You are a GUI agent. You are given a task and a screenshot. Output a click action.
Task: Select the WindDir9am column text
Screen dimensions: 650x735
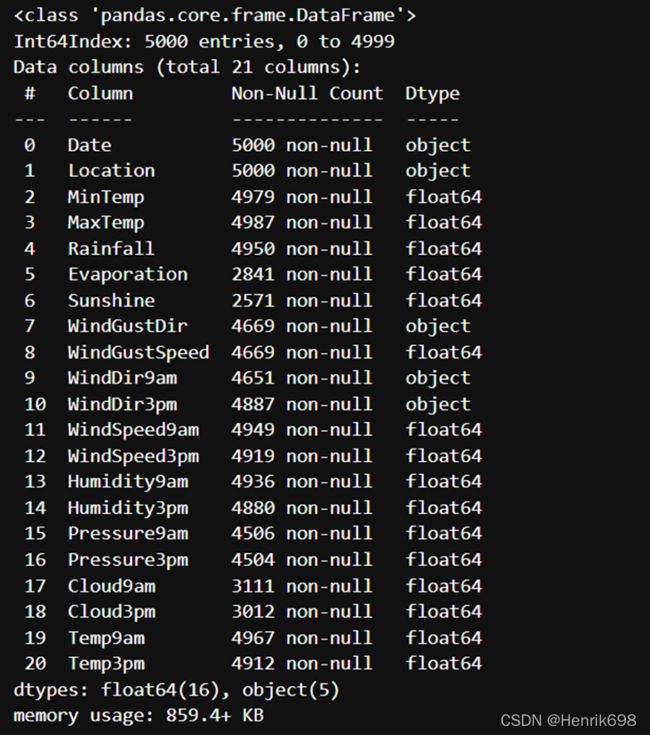click(122, 378)
